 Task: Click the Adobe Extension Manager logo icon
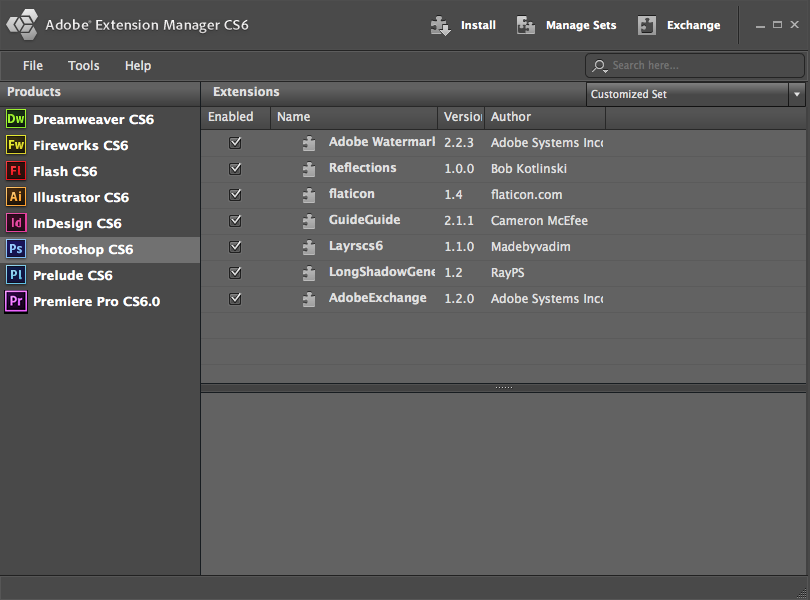[22, 24]
